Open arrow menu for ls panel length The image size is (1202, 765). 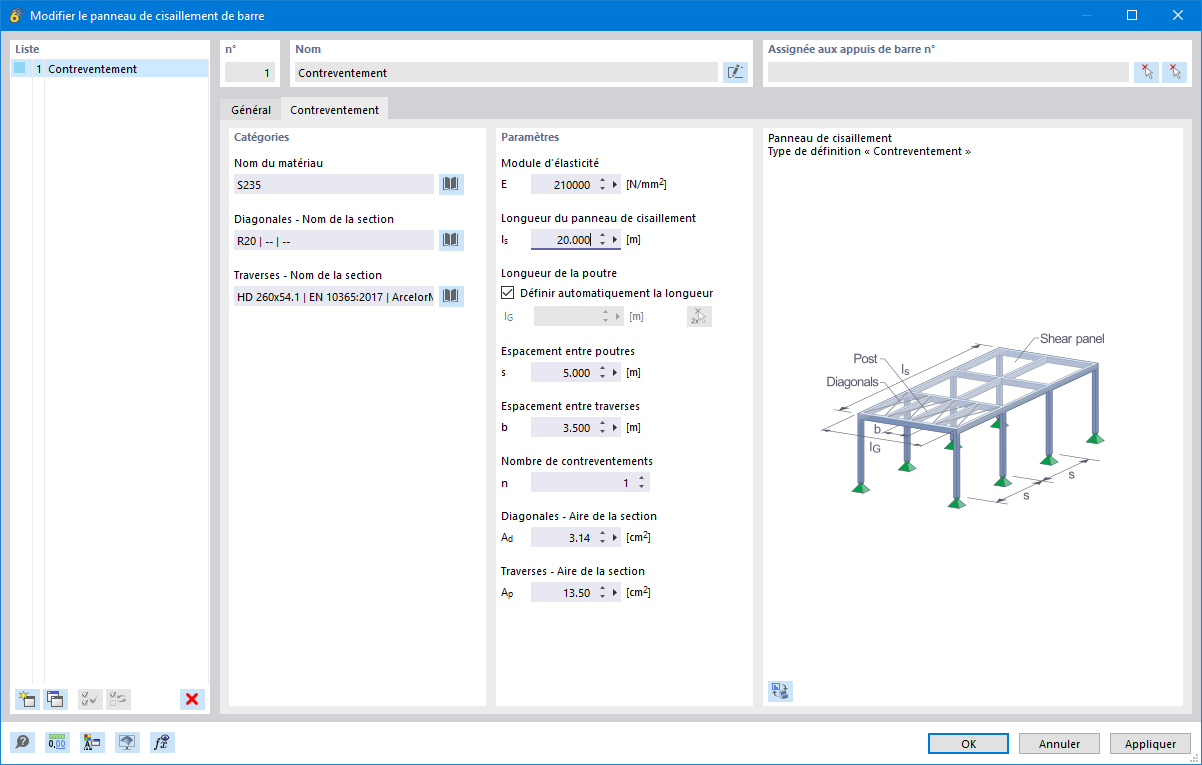point(615,240)
